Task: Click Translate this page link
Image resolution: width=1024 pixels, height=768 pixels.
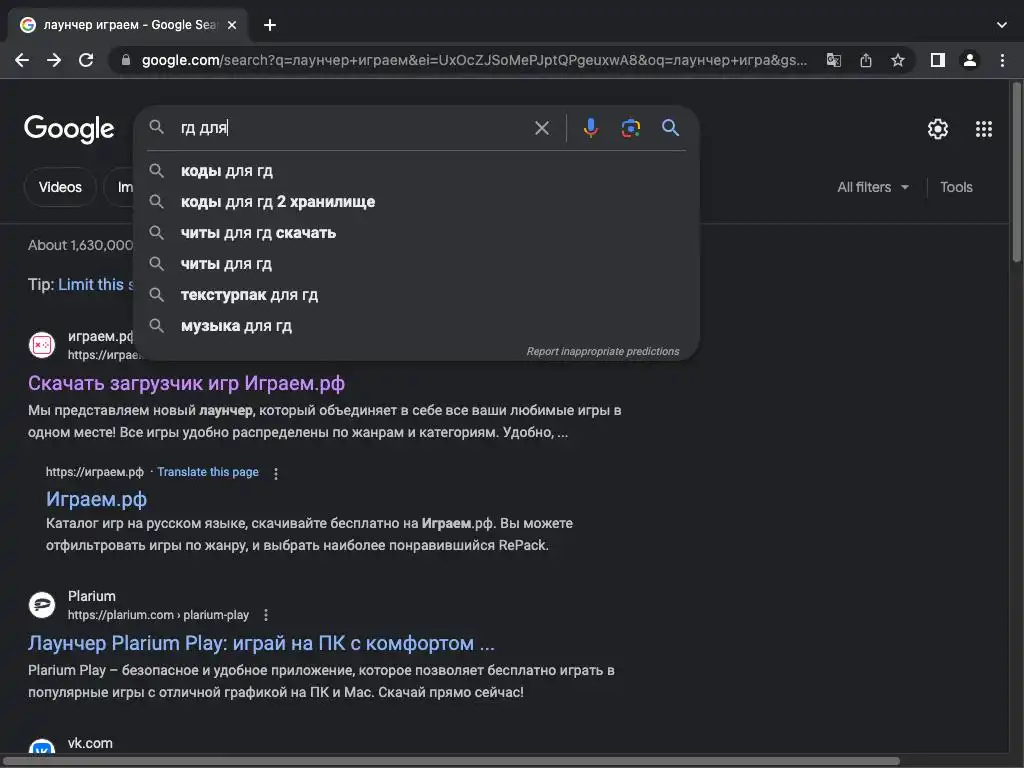Action: [208, 472]
